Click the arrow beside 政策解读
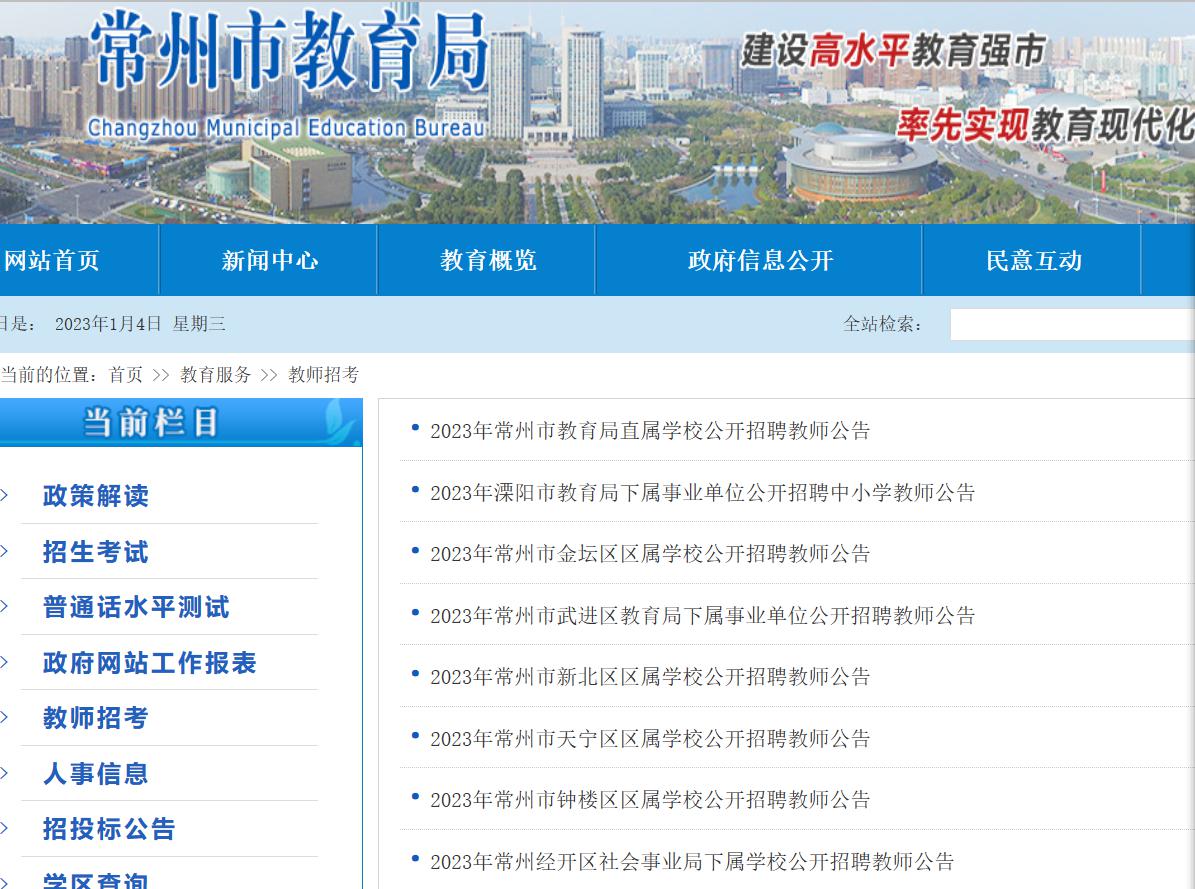The width and height of the screenshot is (1195, 889). [x=4, y=496]
